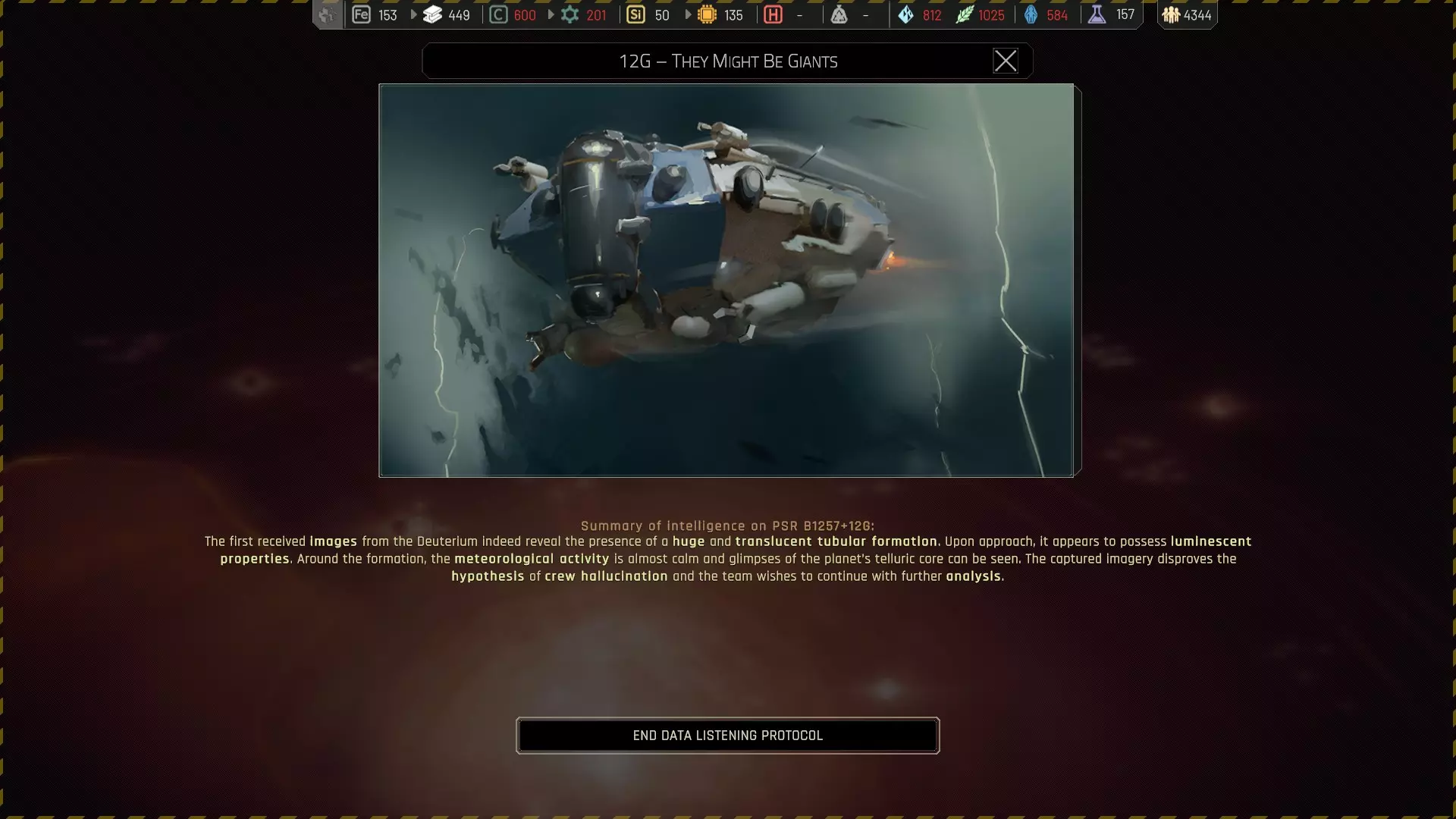Click the population people icon
1456x819 pixels.
pyautogui.click(x=1170, y=14)
